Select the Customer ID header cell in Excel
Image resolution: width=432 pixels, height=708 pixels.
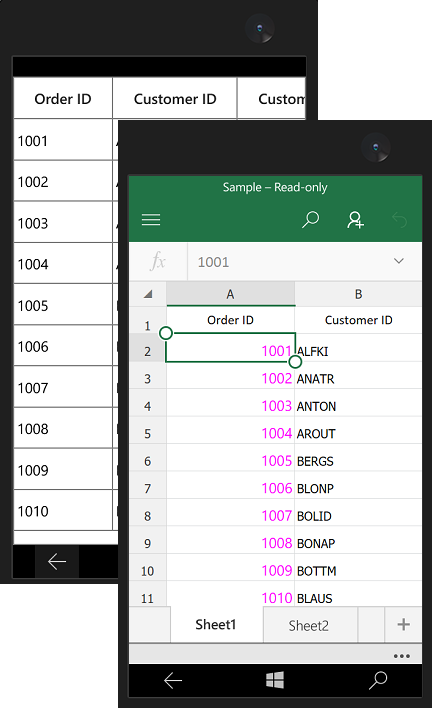358,320
